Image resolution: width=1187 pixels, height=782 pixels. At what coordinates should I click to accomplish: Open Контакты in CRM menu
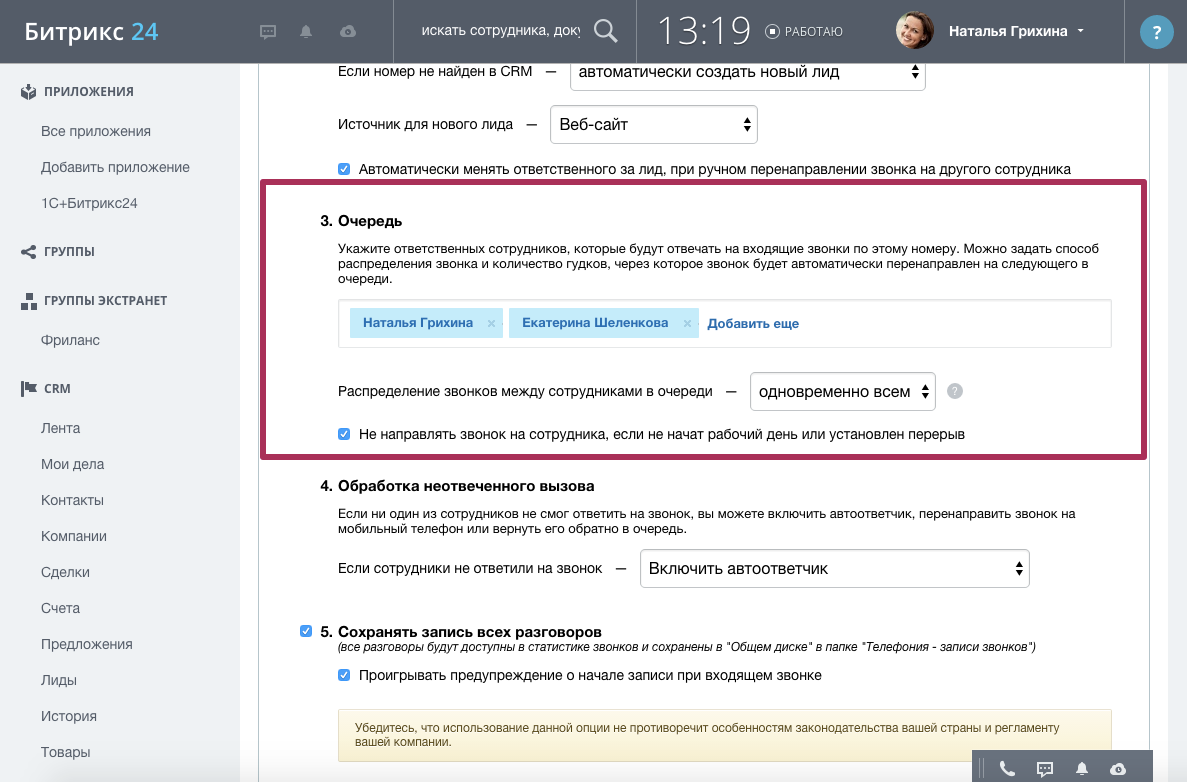pos(72,500)
